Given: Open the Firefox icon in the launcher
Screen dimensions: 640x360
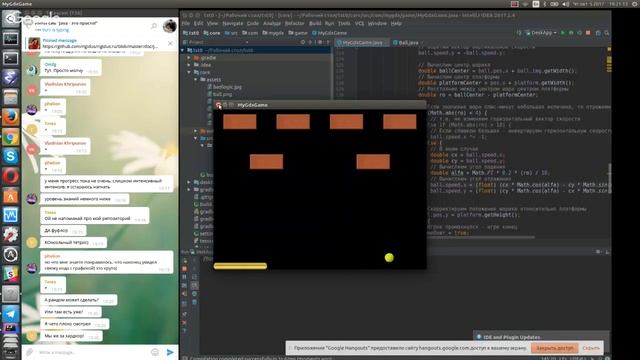Looking at the screenshot, I should (x=11, y=117).
